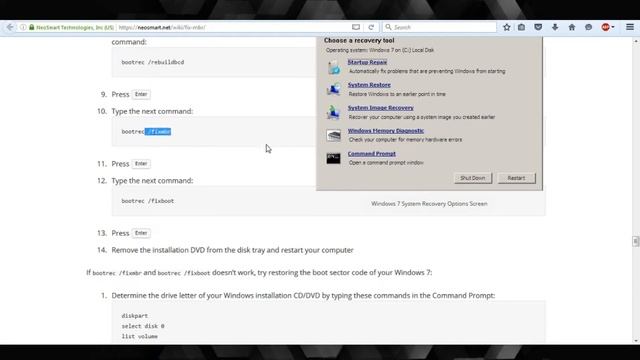Go to home page icon
The image size is (640, 360).
[x=571, y=27]
